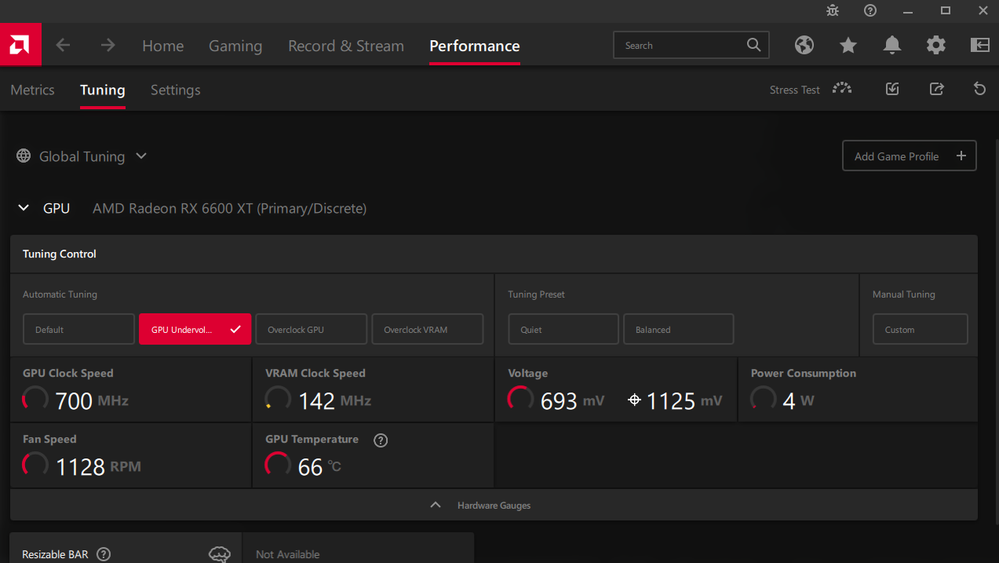
Task: Switch to the Settings sub-tab
Action: coord(175,90)
